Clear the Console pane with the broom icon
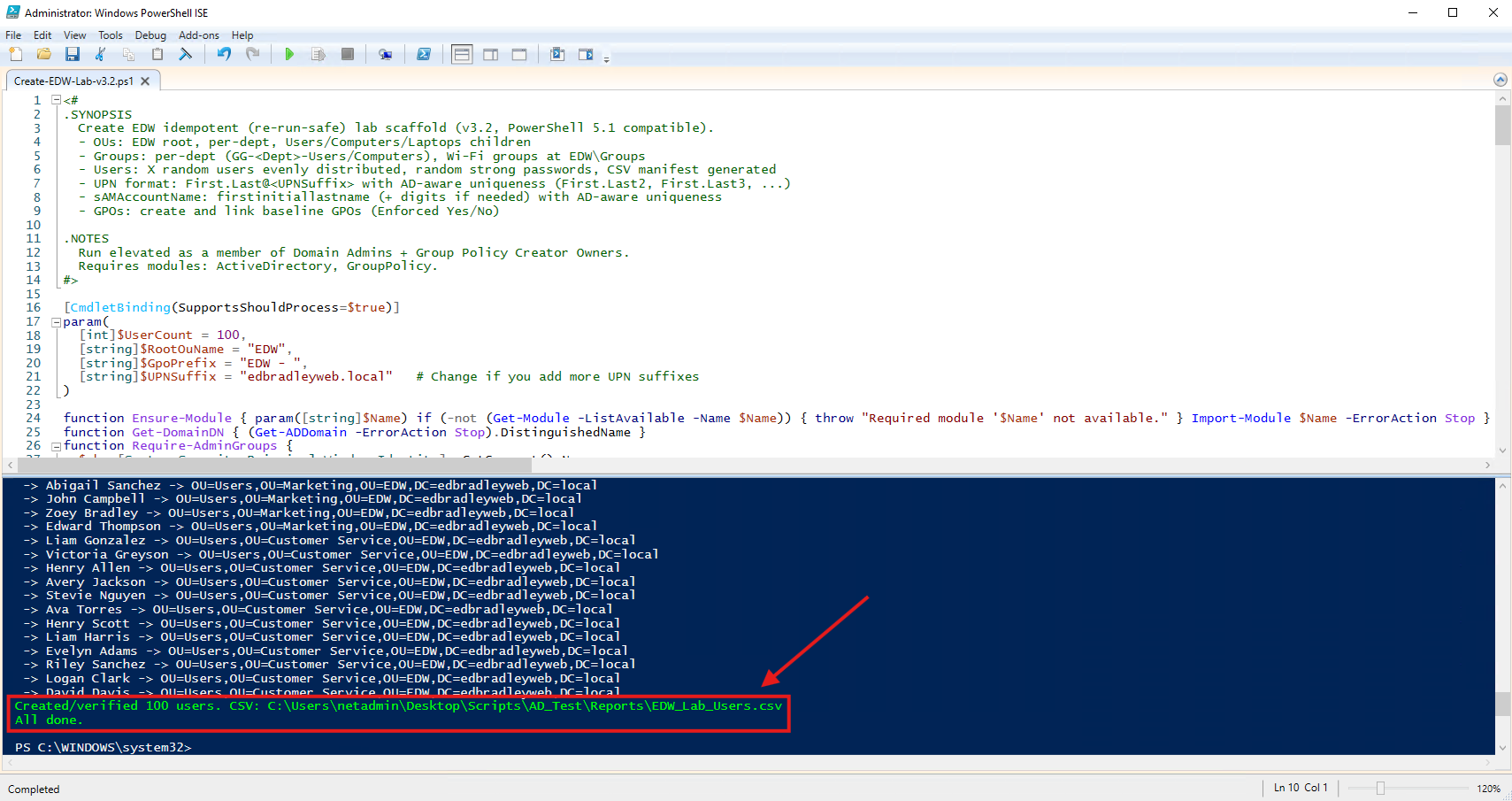This screenshot has height=801, width=1512. tap(186, 54)
